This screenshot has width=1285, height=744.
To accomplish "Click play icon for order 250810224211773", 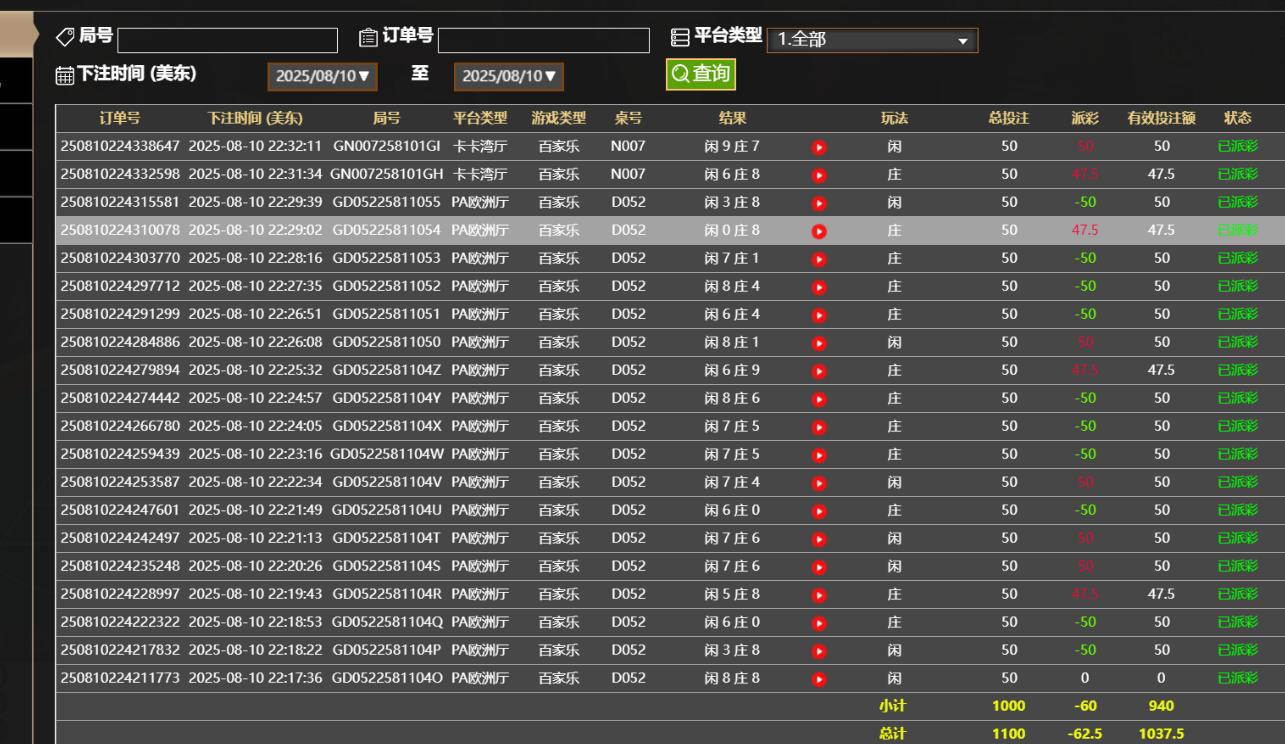I will pos(819,679).
